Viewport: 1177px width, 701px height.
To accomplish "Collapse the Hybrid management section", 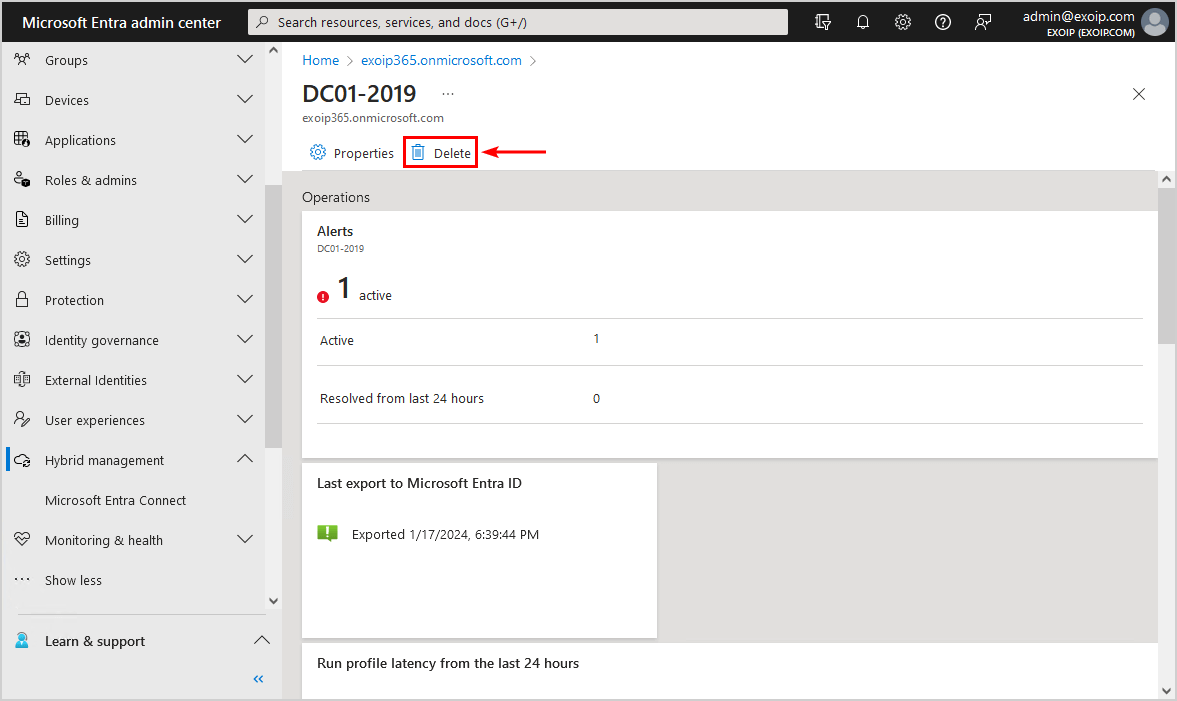I will (245, 460).
